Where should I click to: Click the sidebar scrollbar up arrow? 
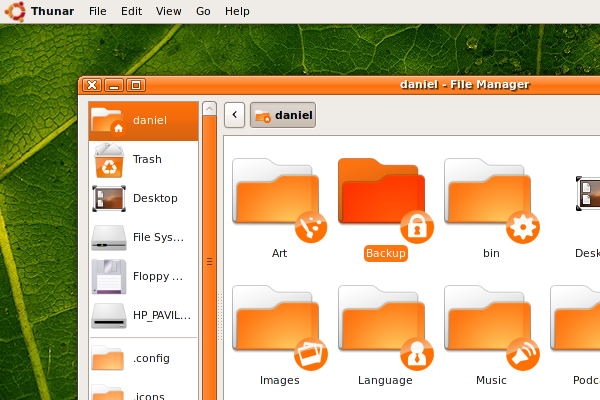pyautogui.click(x=209, y=109)
